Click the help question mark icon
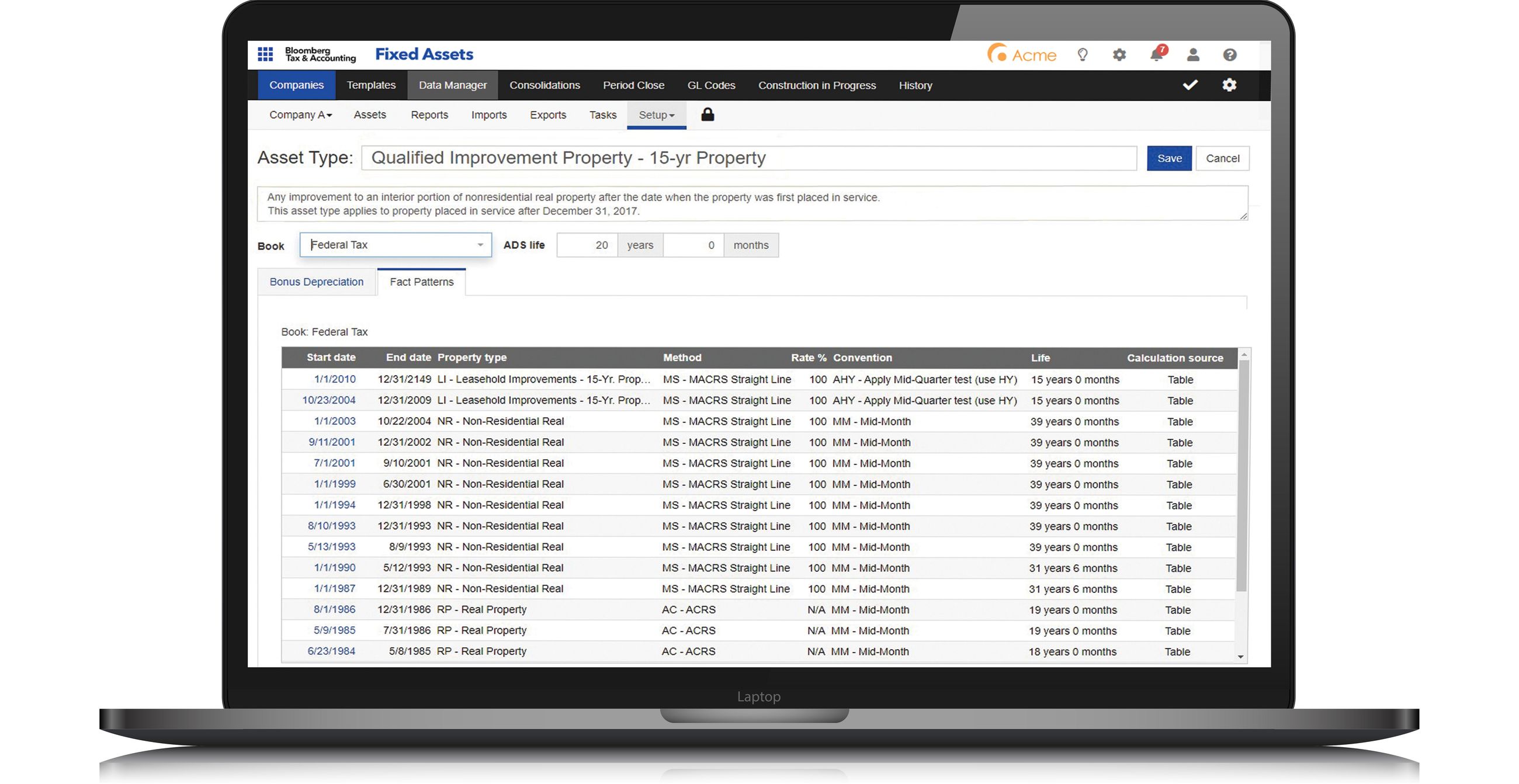1519x784 pixels. (1230, 54)
